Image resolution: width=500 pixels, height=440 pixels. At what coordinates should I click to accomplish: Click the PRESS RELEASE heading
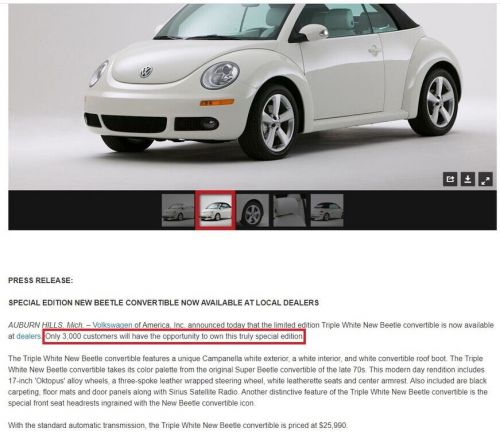(40, 280)
